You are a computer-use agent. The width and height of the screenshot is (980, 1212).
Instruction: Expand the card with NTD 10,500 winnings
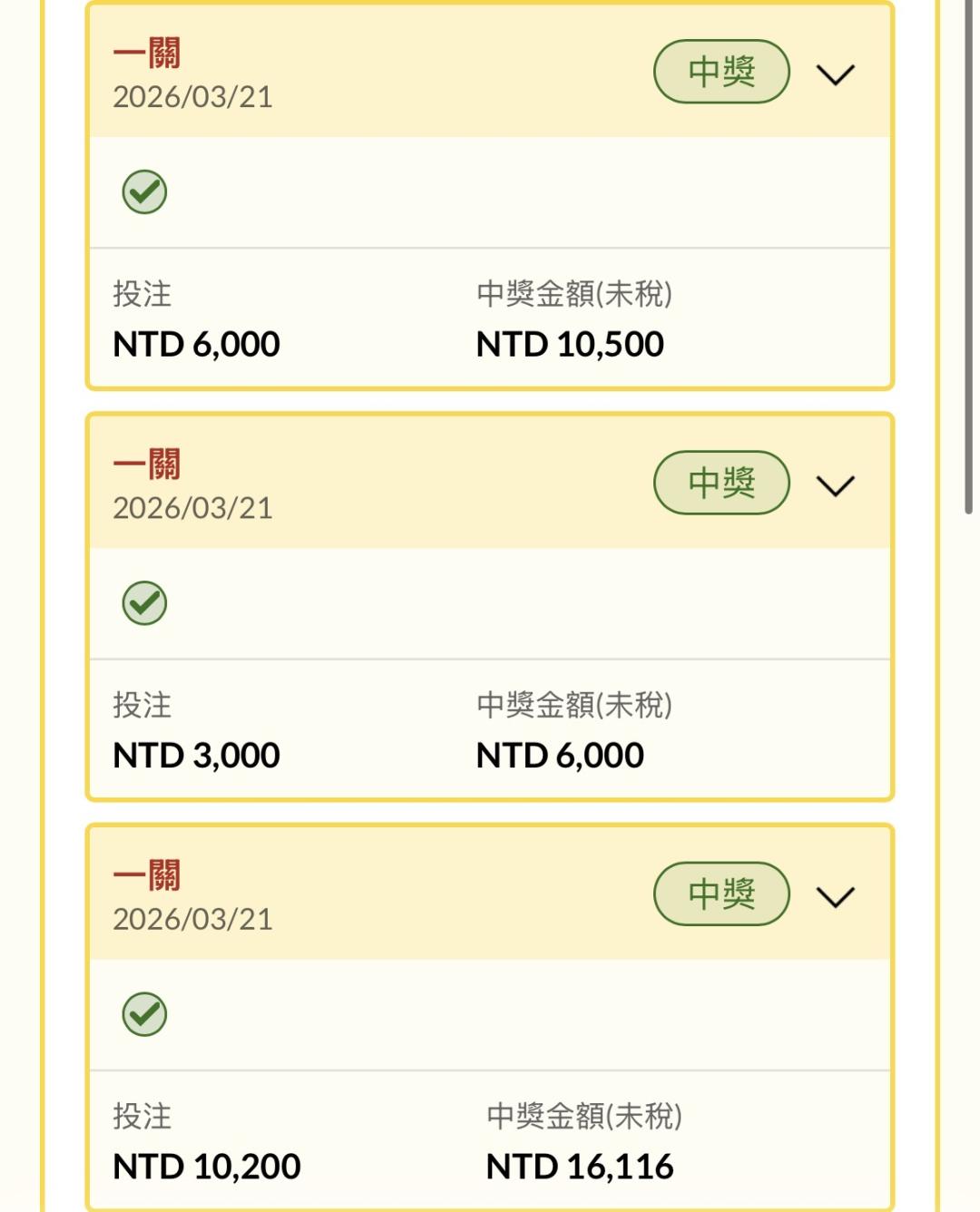tap(835, 74)
